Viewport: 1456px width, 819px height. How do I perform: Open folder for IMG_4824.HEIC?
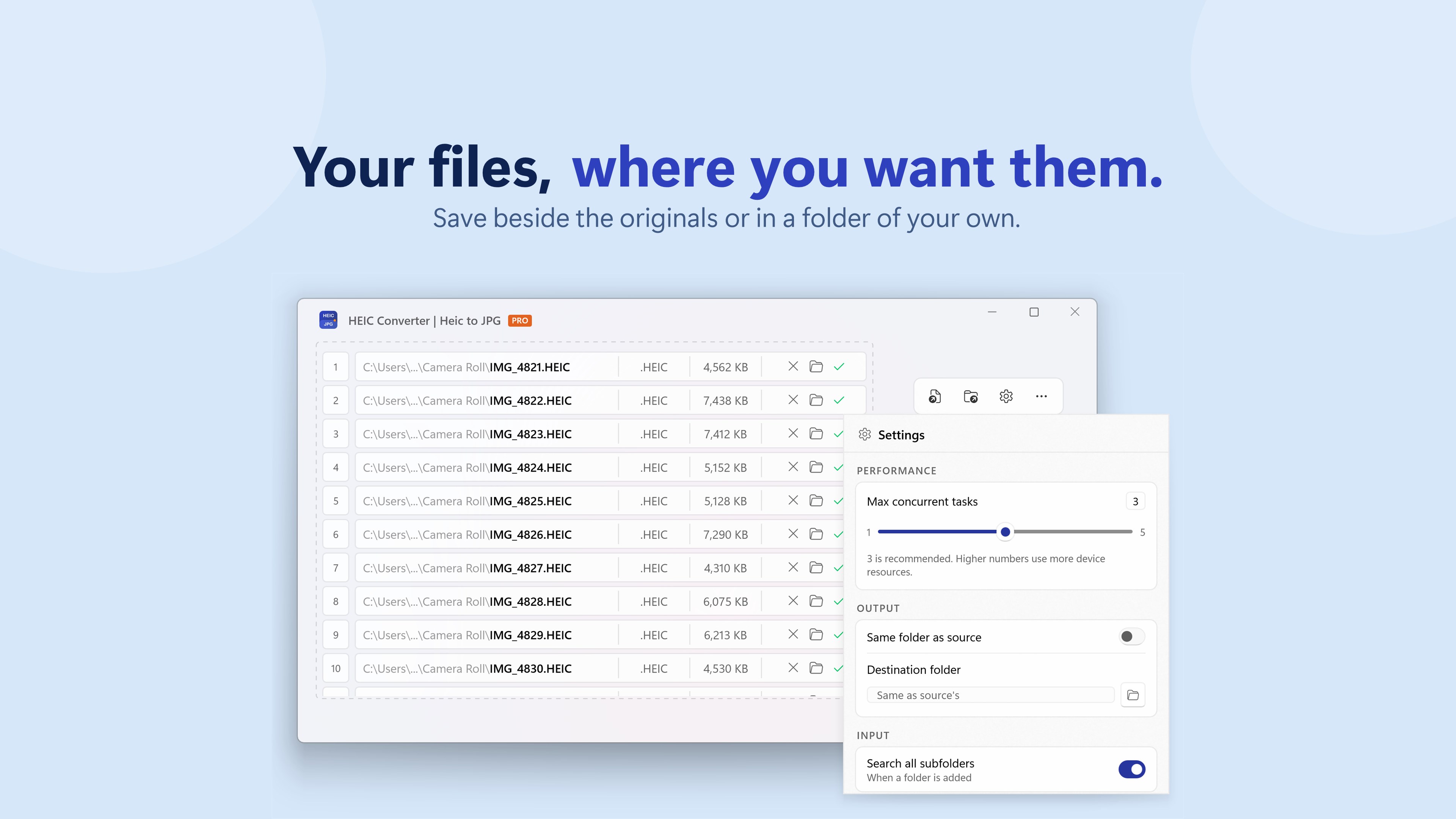pyautogui.click(x=816, y=467)
